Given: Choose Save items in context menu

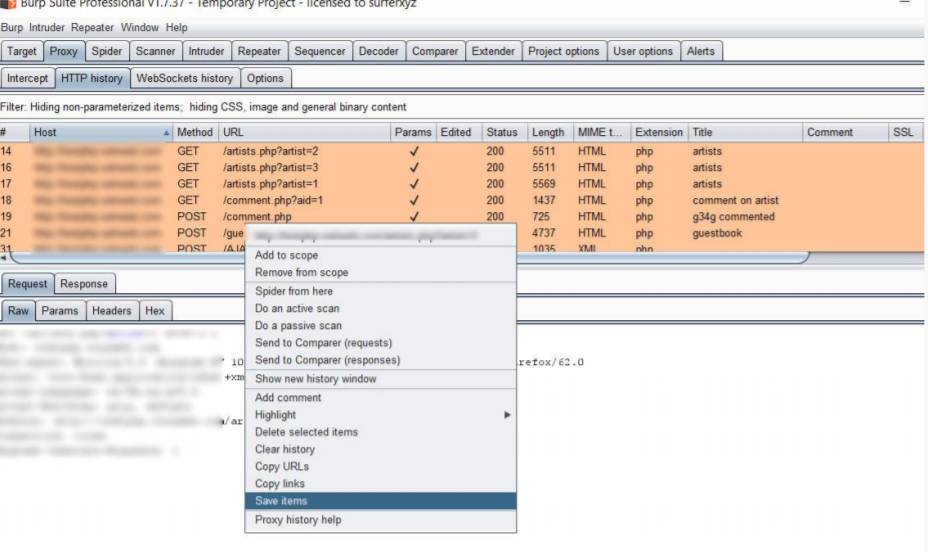Looking at the screenshot, I should click(x=381, y=501).
